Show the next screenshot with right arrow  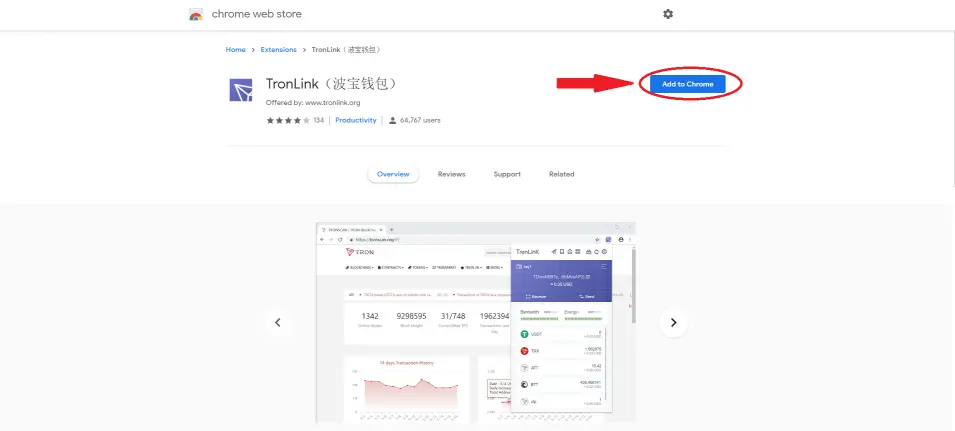[x=674, y=323]
